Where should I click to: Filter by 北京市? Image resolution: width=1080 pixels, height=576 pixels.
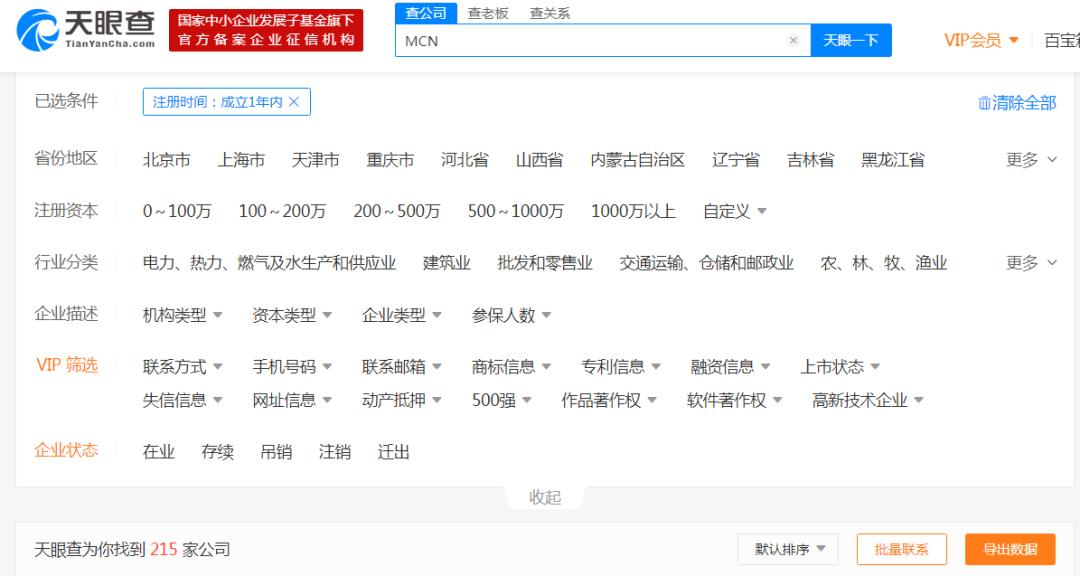167,160
